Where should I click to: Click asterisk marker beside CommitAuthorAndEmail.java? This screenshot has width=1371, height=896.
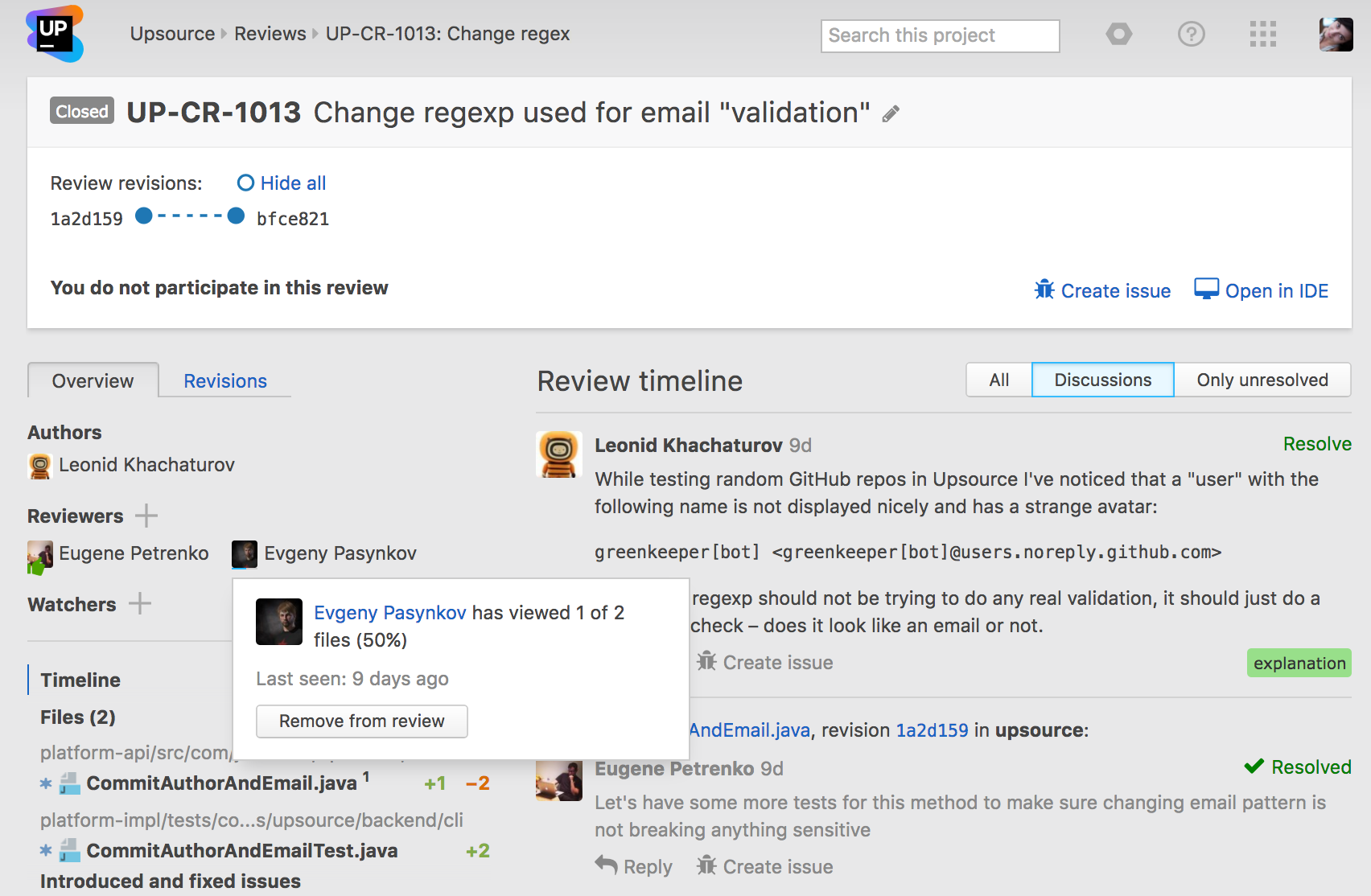click(46, 783)
